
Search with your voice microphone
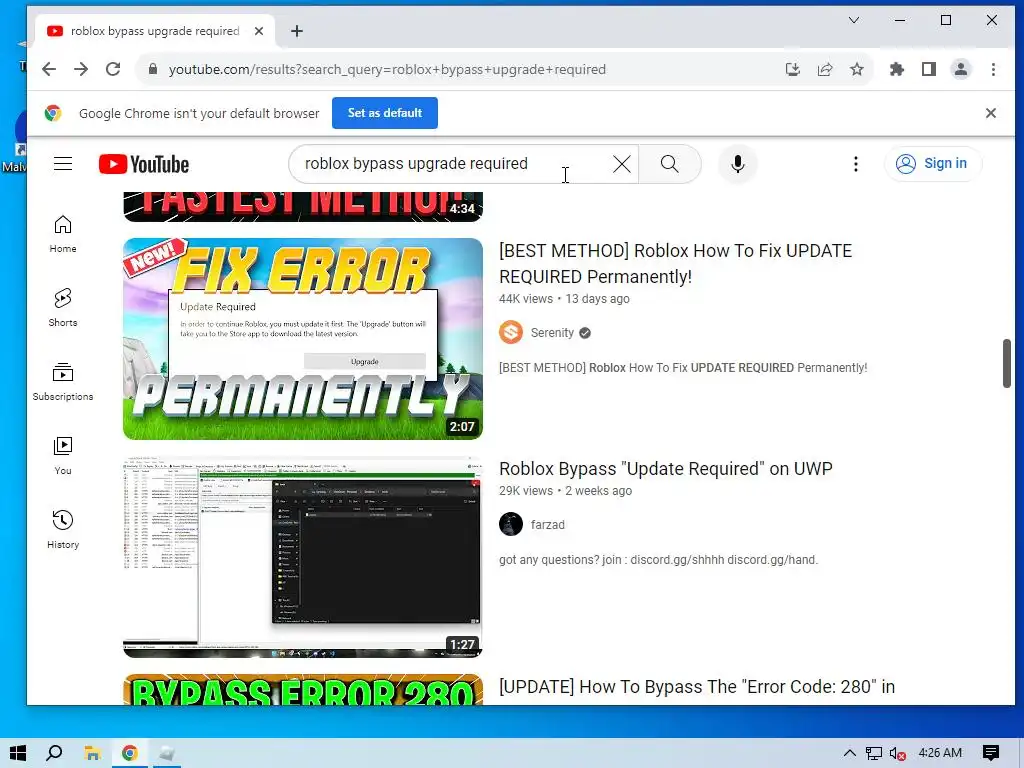coord(738,164)
